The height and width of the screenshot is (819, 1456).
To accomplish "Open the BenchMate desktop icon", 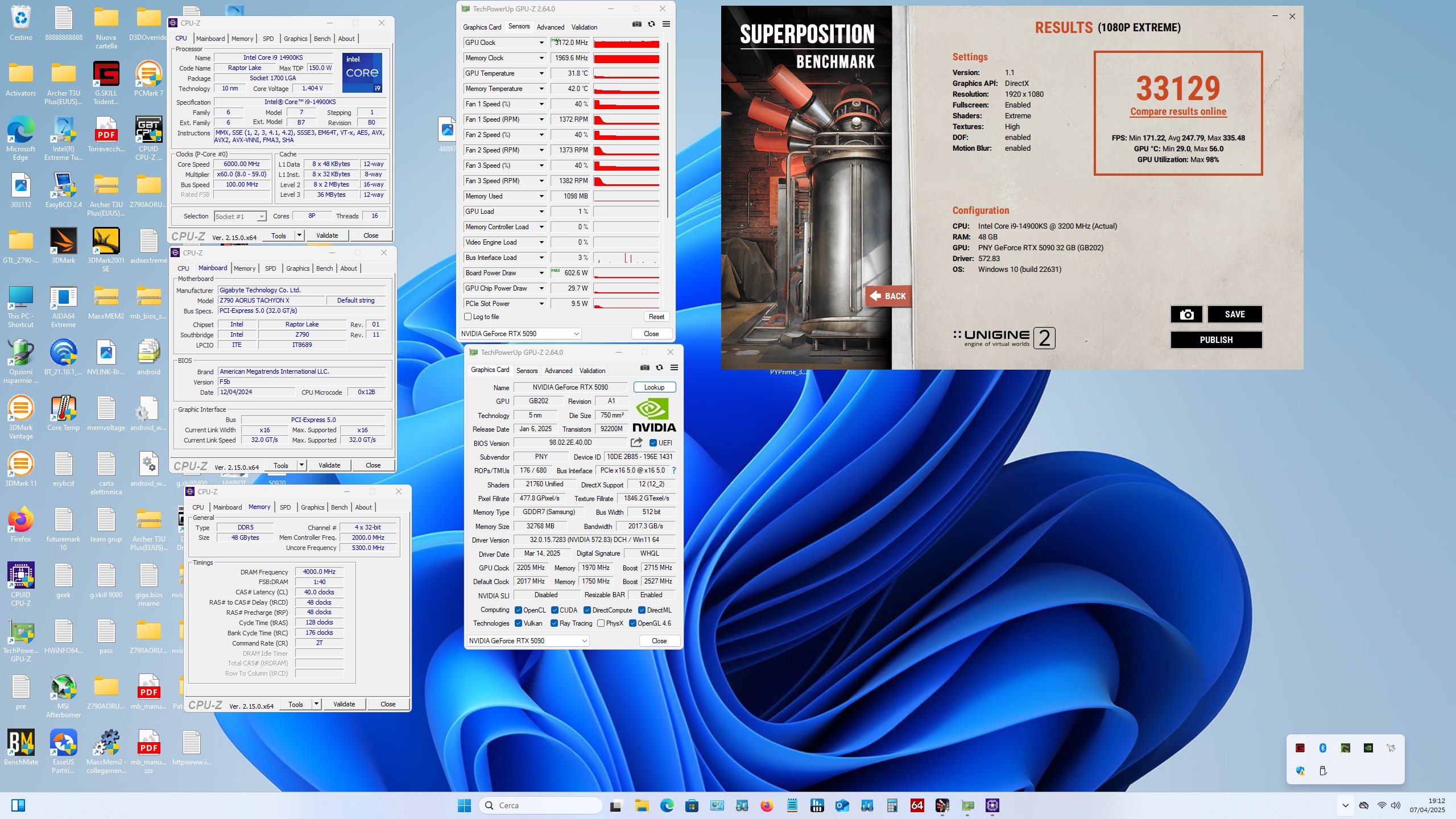I will tap(21, 747).
